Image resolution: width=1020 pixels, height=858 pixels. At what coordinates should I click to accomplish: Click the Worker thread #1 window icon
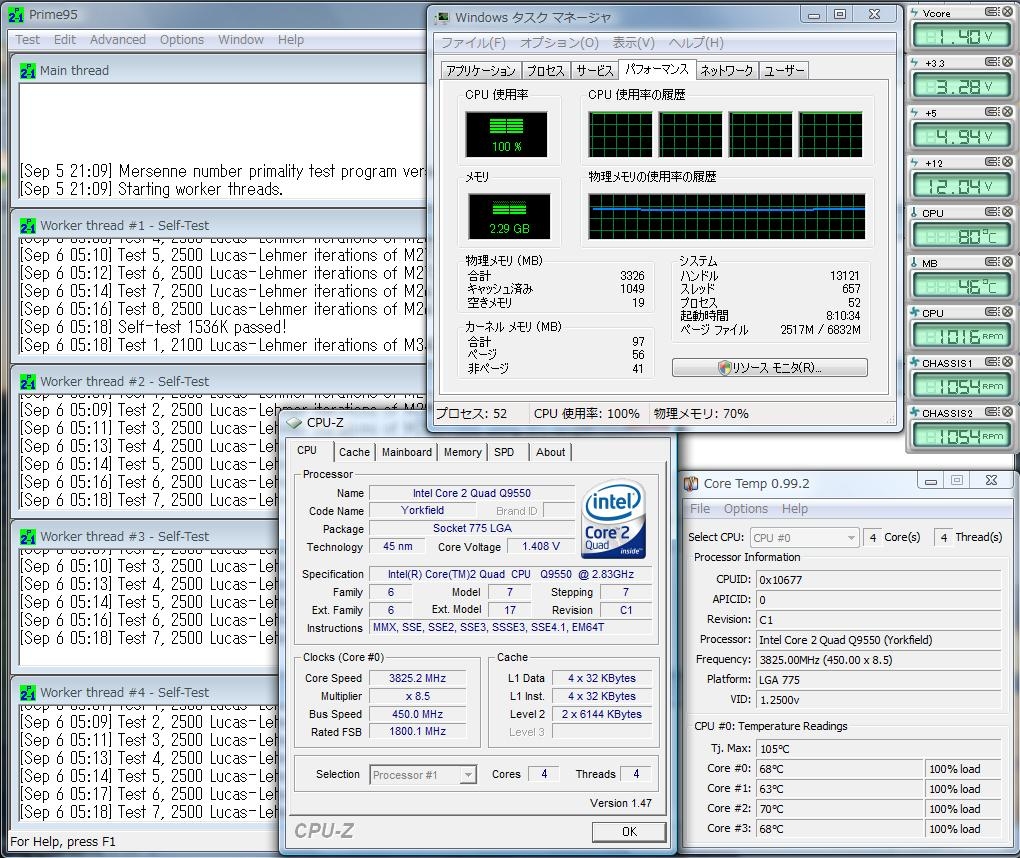[x=27, y=226]
